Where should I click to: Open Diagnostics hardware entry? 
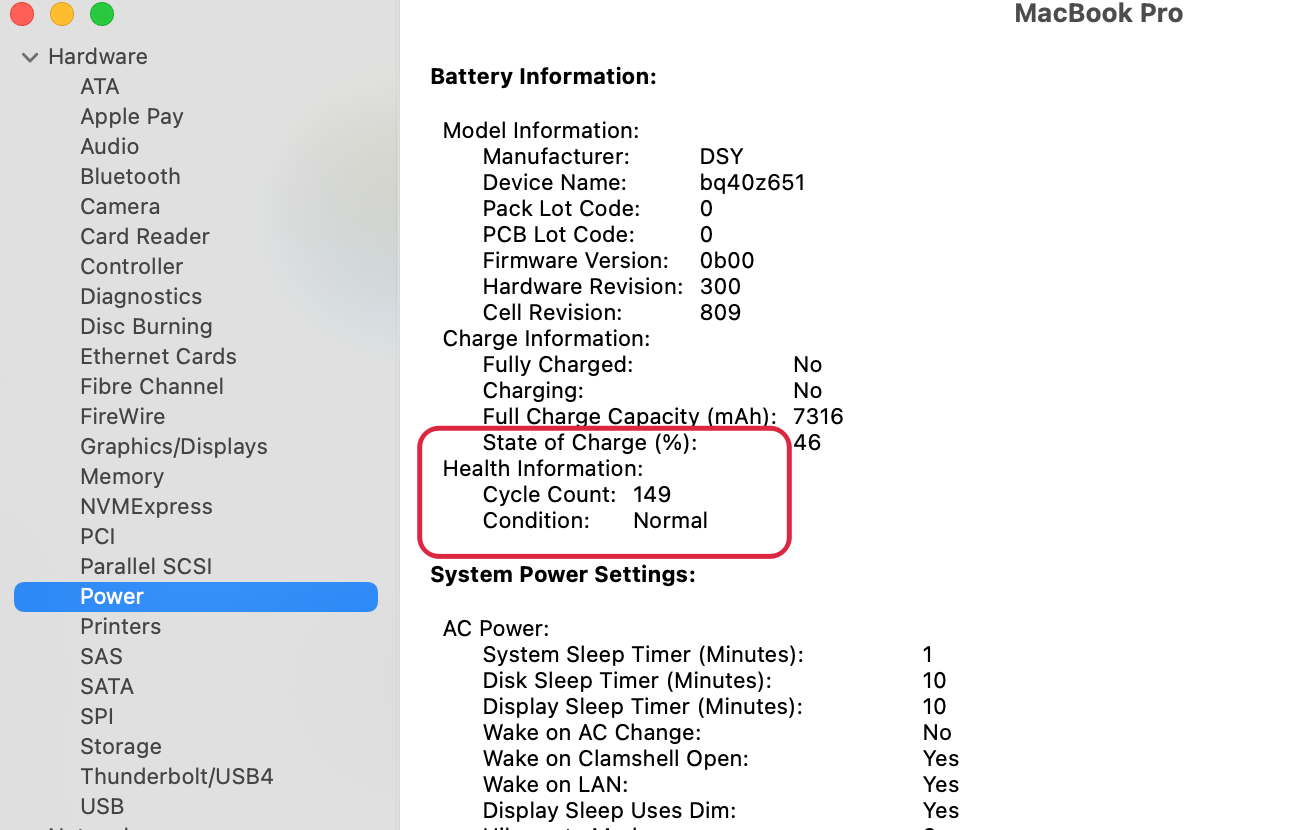click(141, 296)
